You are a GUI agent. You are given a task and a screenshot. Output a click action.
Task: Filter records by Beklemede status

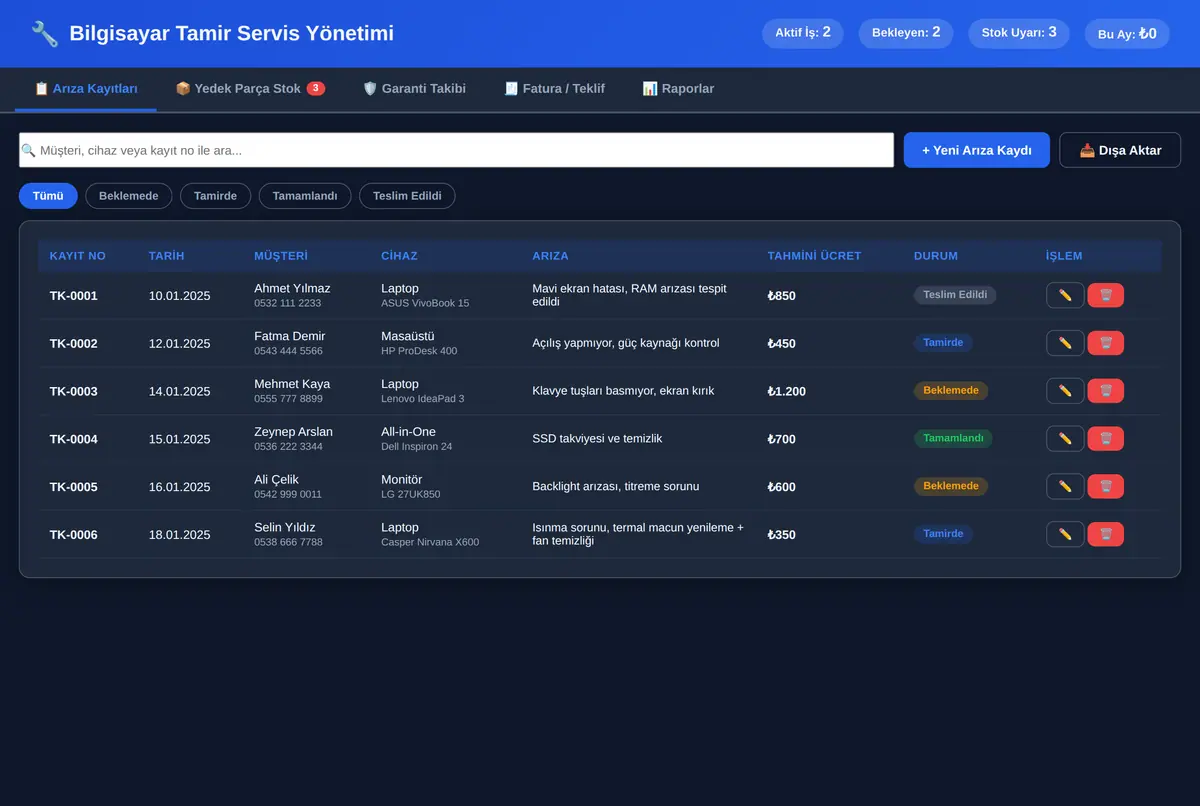tap(129, 196)
